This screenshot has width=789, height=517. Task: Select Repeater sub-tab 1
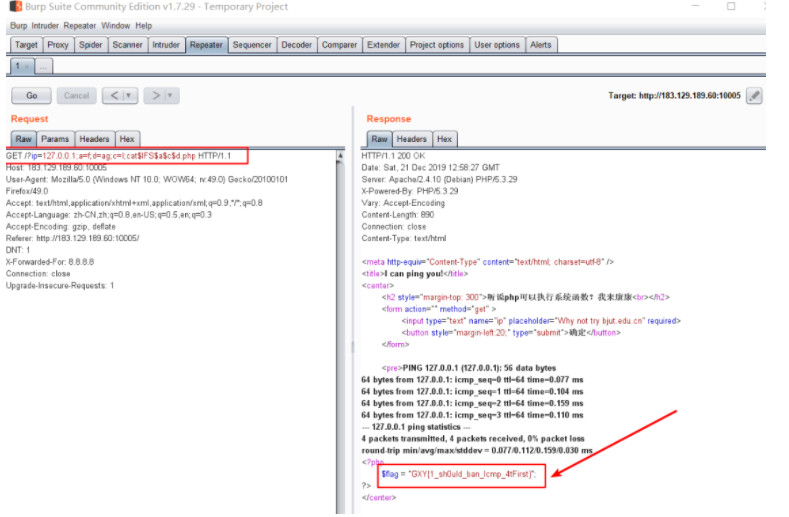(x=22, y=66)
